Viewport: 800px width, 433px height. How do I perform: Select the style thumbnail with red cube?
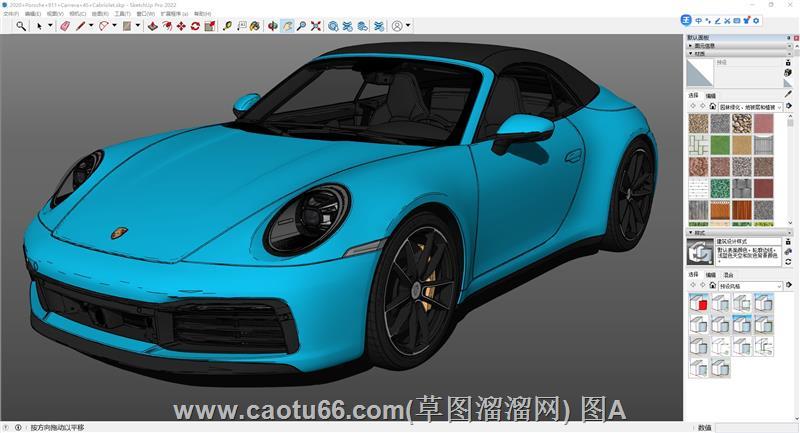(698, 302)
